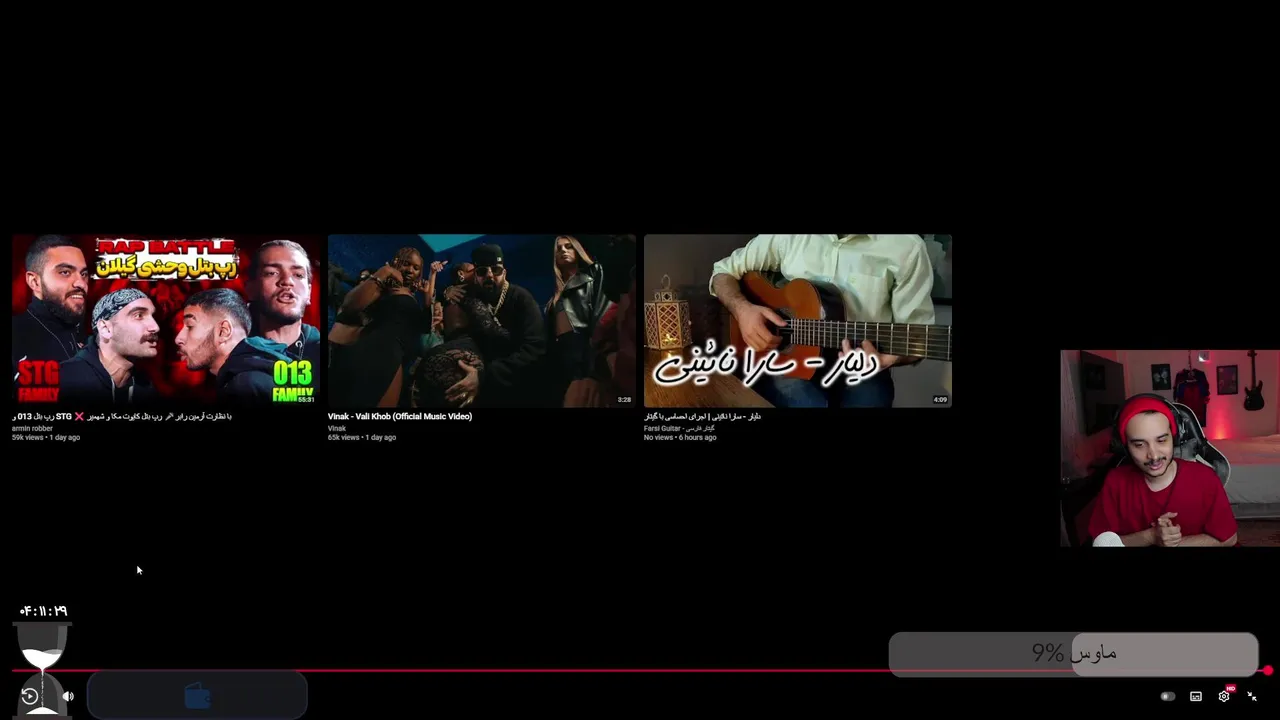Click the 3:28 duration badge on Vinak video
The width and height of the screenshot is (1280, 720).
pyautogui.click(x=624, y=399)
